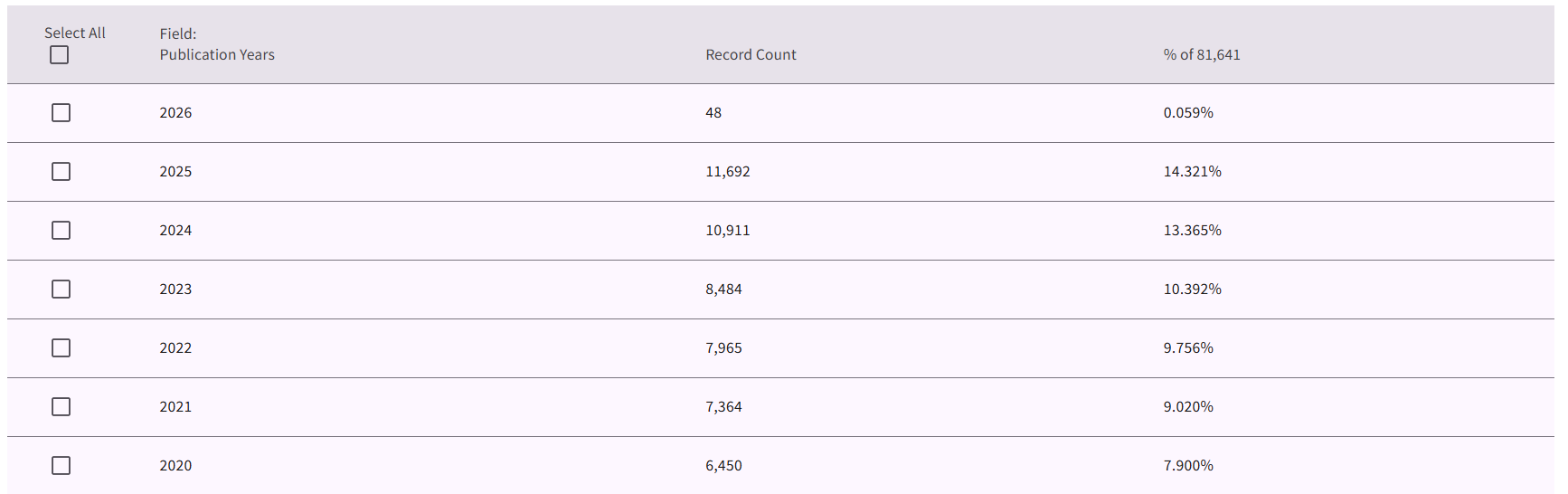Toggle the 2022 row checkbox
Screen dimensions: 1568x494
[61, 348]
